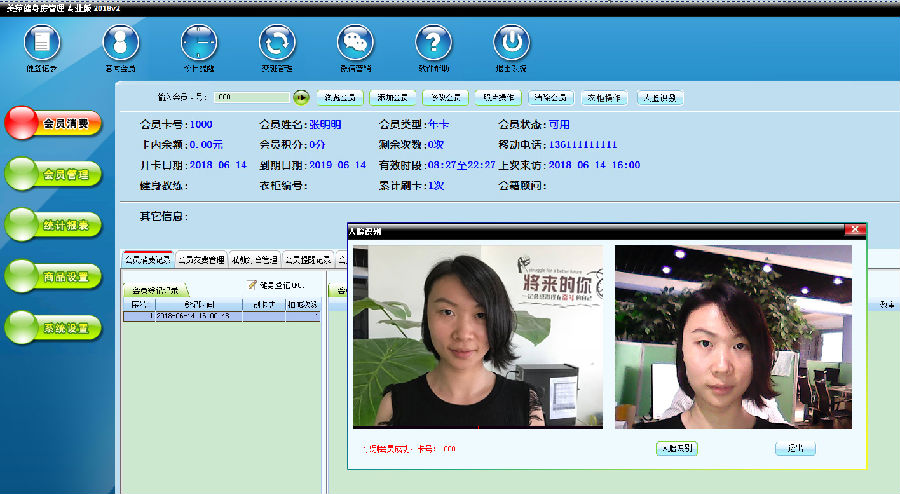Click the phone number 13611111111
The image size is (900, 494).
(x=583, y=145)
